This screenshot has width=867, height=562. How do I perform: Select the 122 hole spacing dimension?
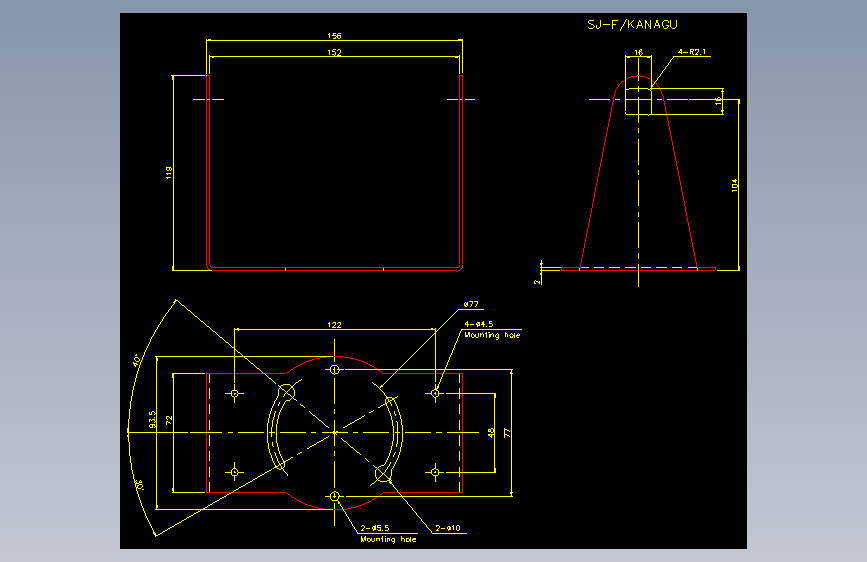[x=334, y=325]
